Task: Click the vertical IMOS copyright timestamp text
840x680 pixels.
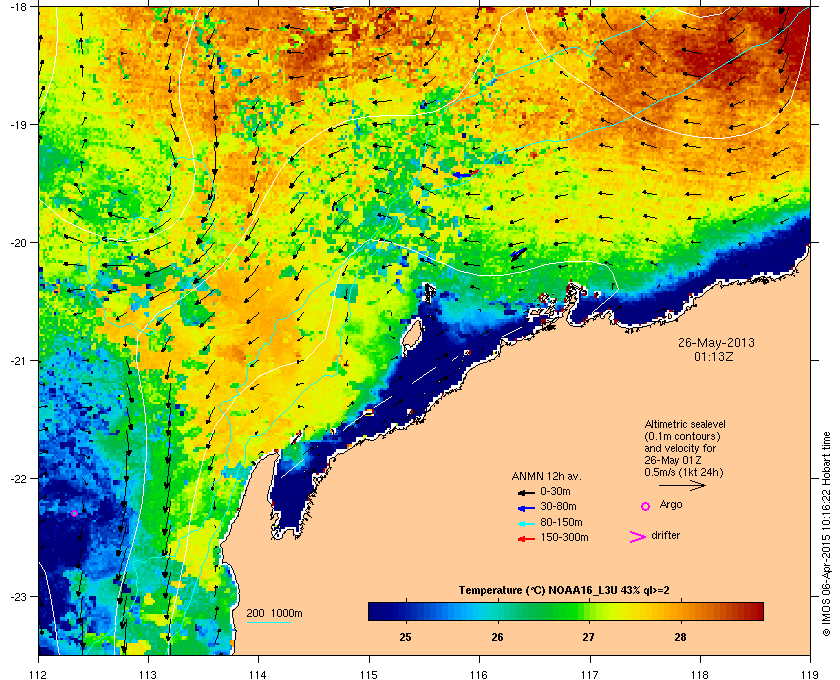Action: pyautogui.click(x=827, y=534)
